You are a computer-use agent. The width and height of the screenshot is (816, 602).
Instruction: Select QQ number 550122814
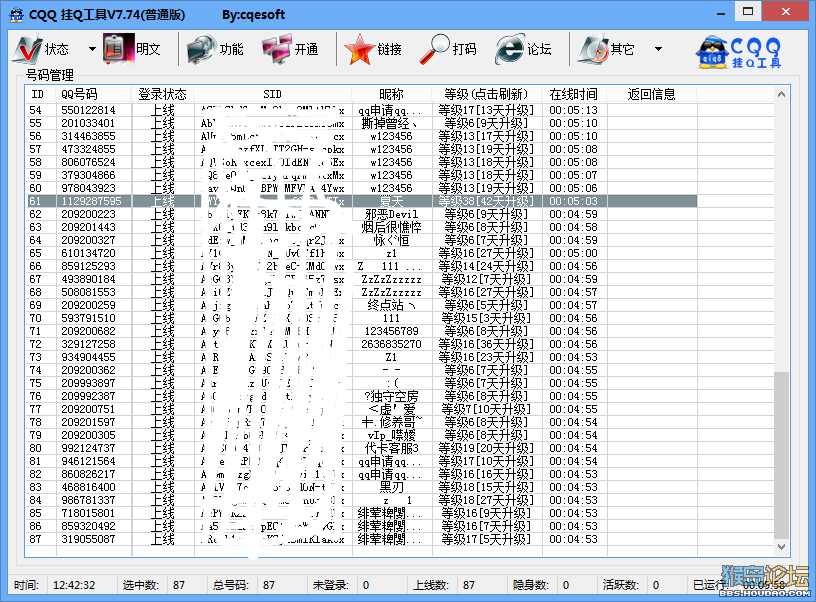pyautogui.click(x=88, y=110)
